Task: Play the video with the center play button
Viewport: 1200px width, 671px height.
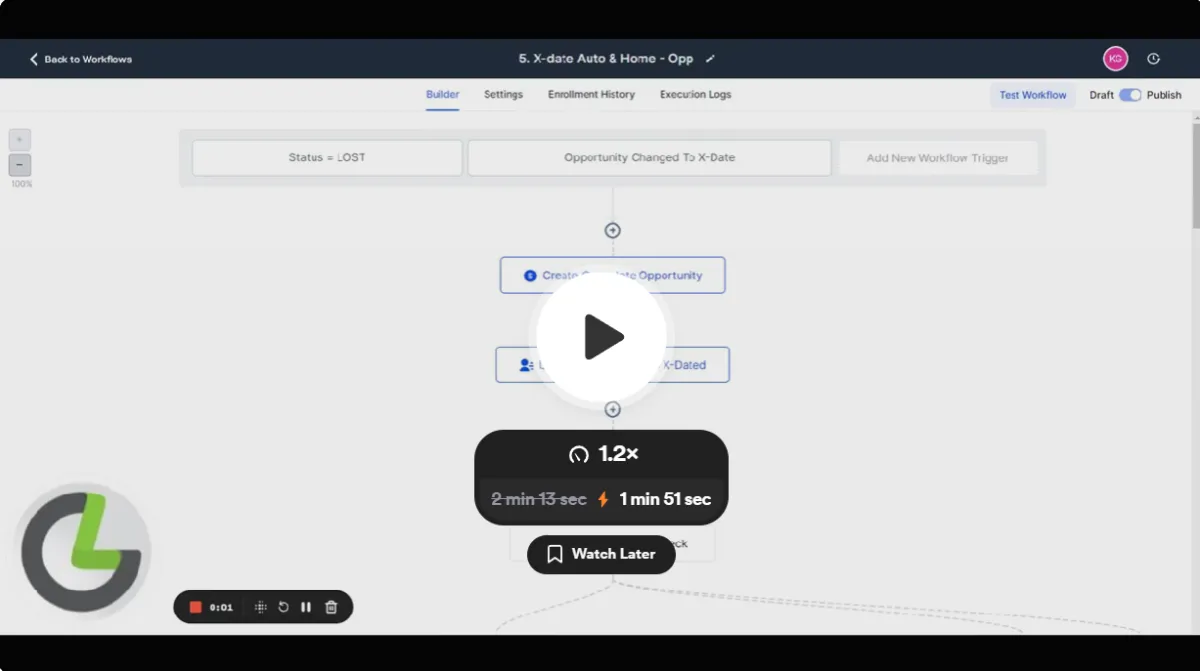Action: tap(601, 337)
